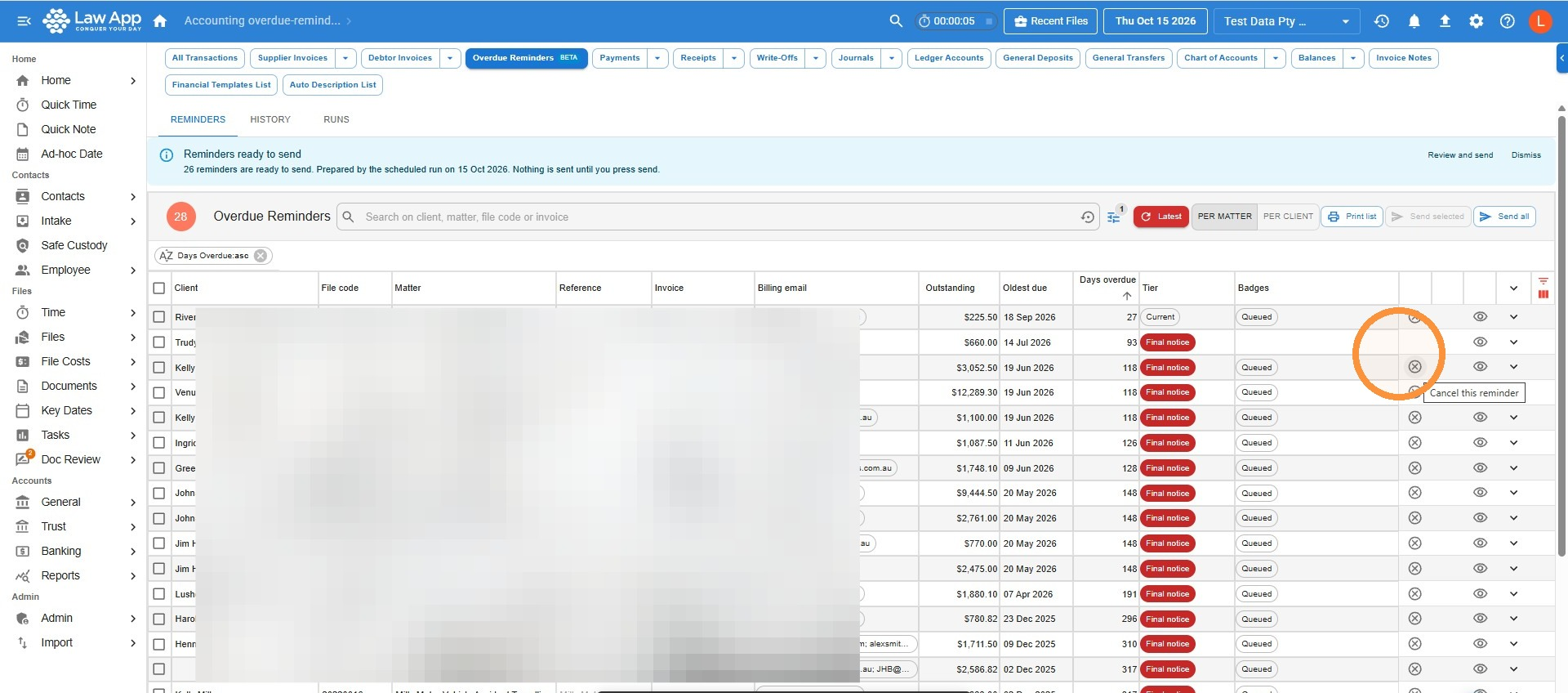Switch the grouping to PER CLIENT
Image resolution: width=1568 pixels, height=693 pixels.
[1288, 217]
